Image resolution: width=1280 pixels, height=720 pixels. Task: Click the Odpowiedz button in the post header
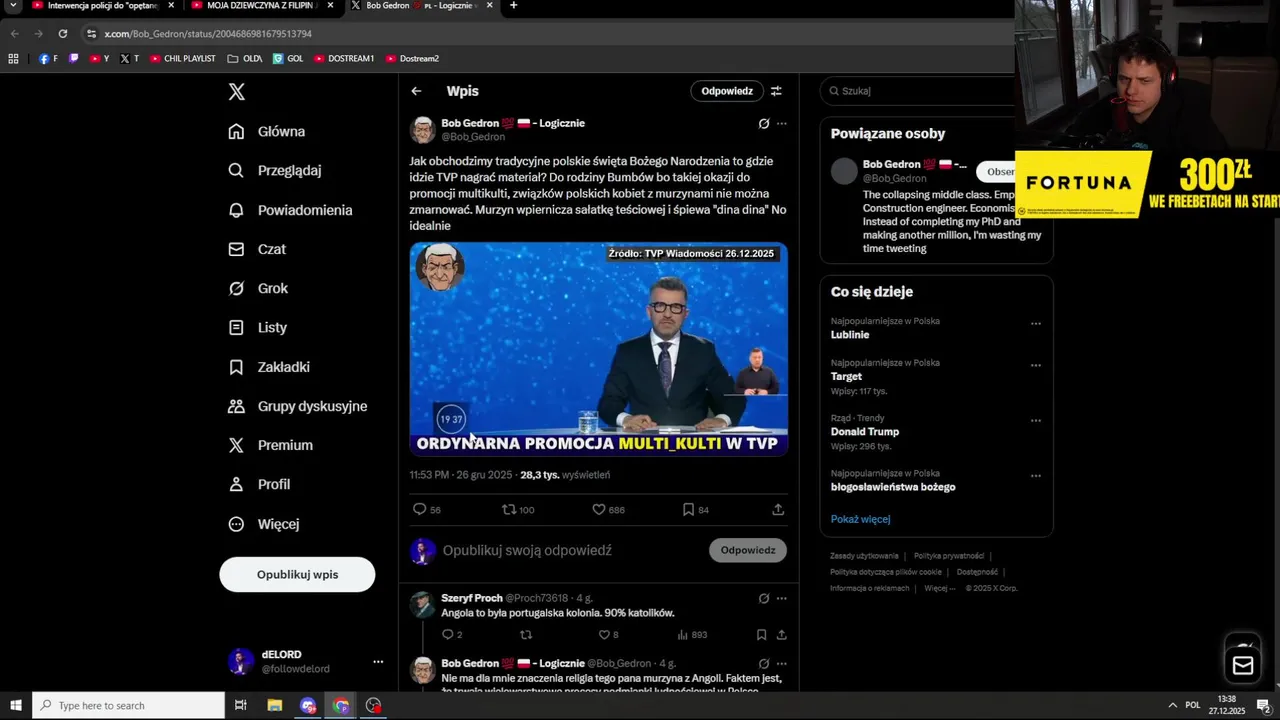click(x=727, y=91)
